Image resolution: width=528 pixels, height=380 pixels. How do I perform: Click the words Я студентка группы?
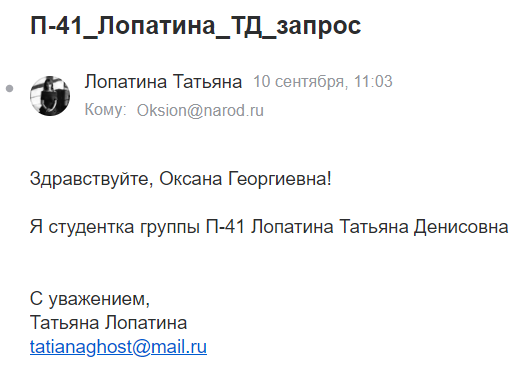[x=115, y=227]
